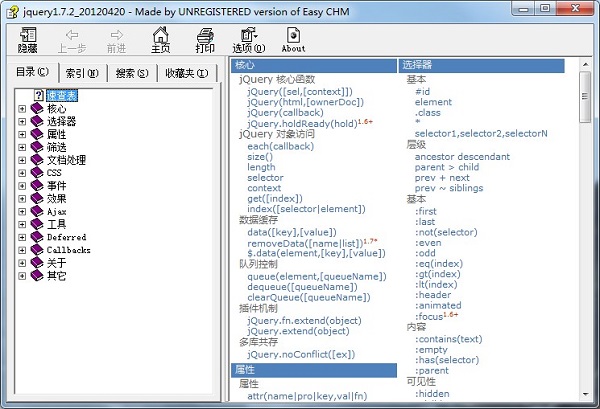Open the jQuery.holdReady(hold) link
This screenshot has height=409, width=600.
click(x=302, y=124)
